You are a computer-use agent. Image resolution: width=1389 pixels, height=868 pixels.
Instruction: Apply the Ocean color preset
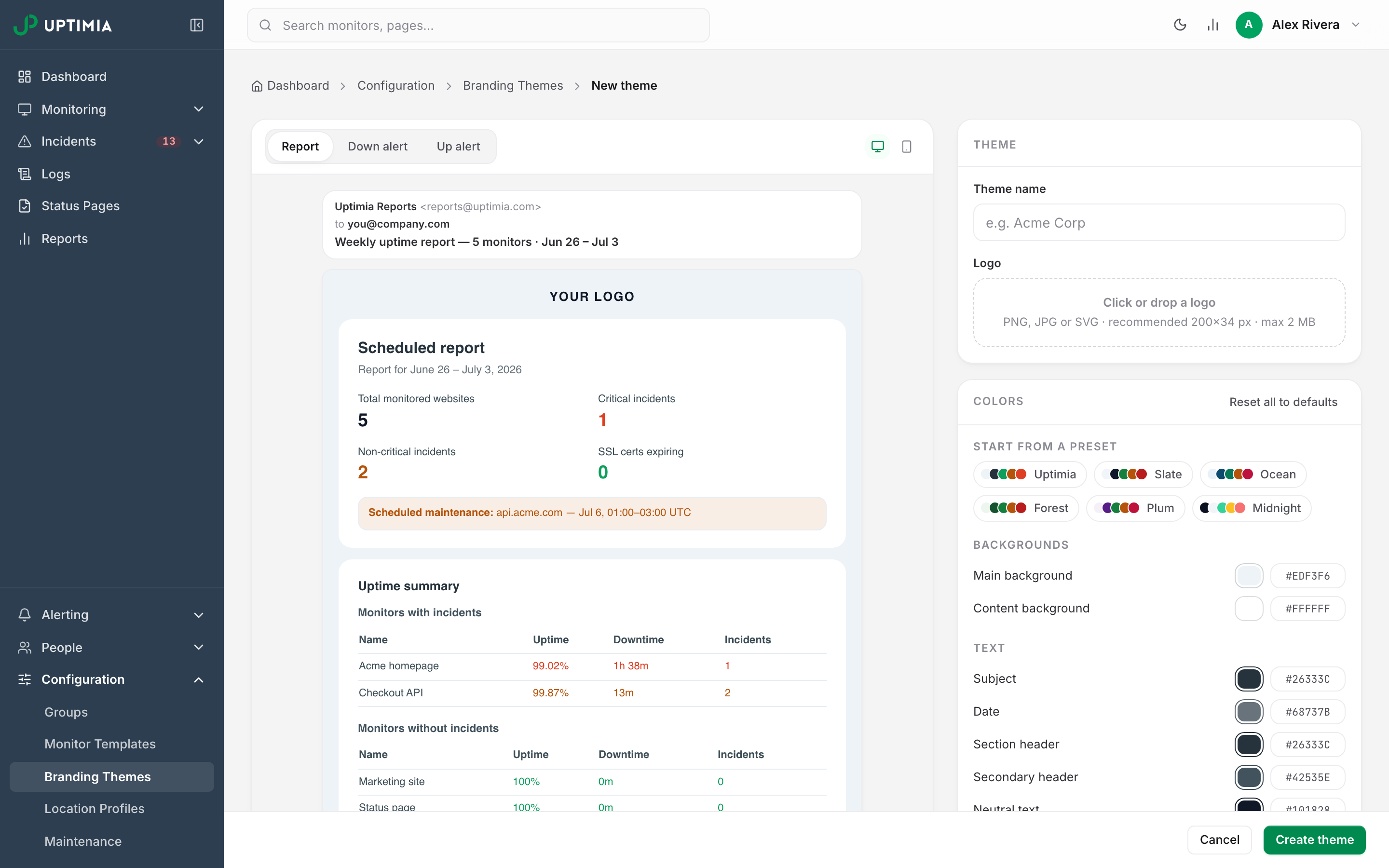pyautogui.click(x=1253, y=474)
